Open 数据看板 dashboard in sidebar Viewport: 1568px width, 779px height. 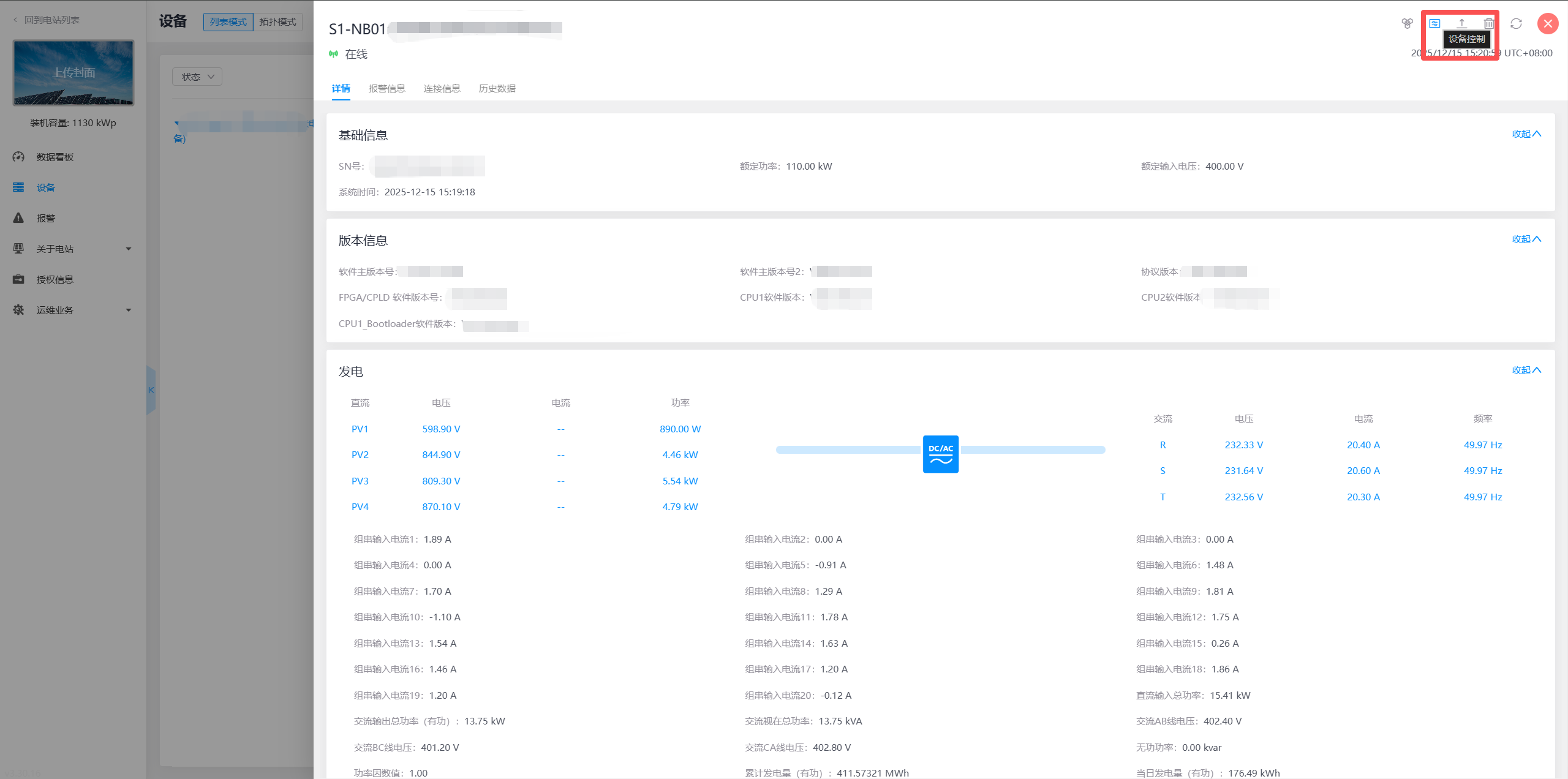(x=55, y=157)
